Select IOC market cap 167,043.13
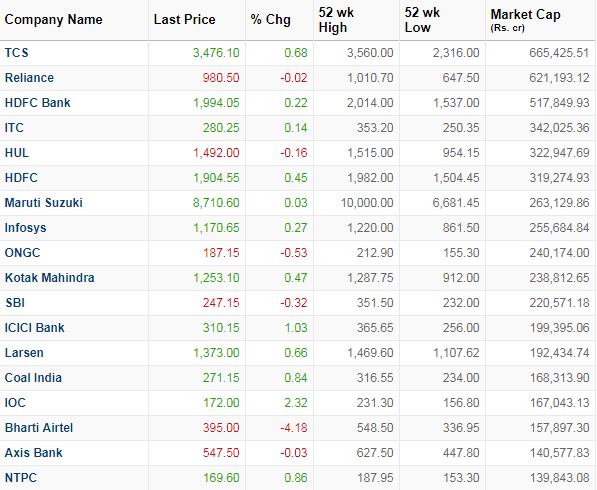597x490 pixels. point(559,403)
